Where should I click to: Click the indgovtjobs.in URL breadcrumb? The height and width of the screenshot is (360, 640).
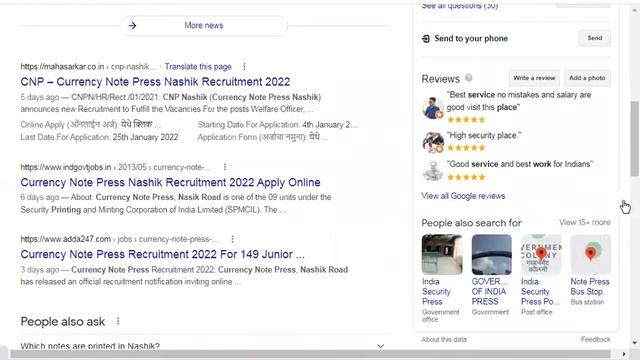[x=116, y=167]
